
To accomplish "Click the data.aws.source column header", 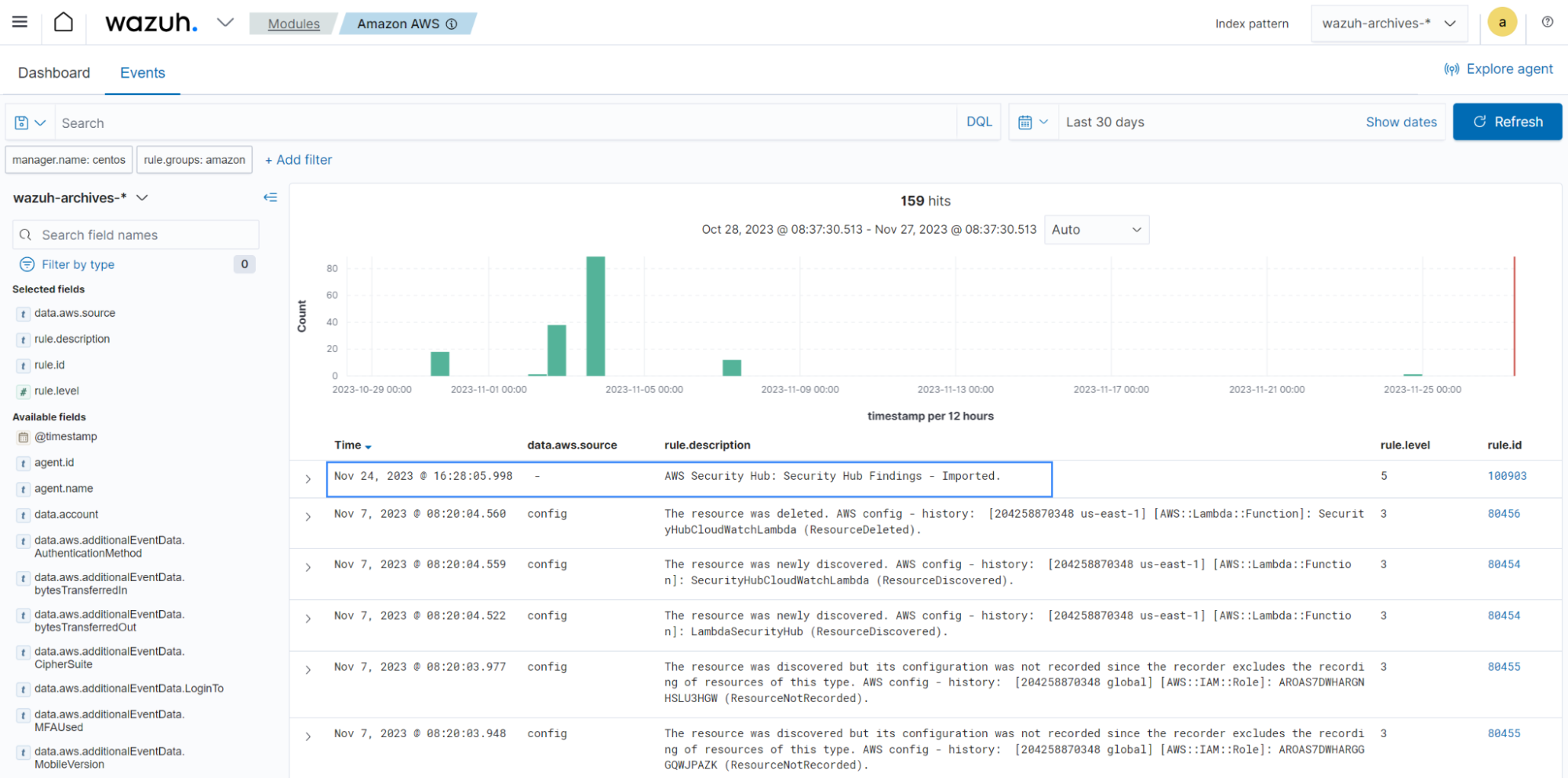I will tap(572, 445).
